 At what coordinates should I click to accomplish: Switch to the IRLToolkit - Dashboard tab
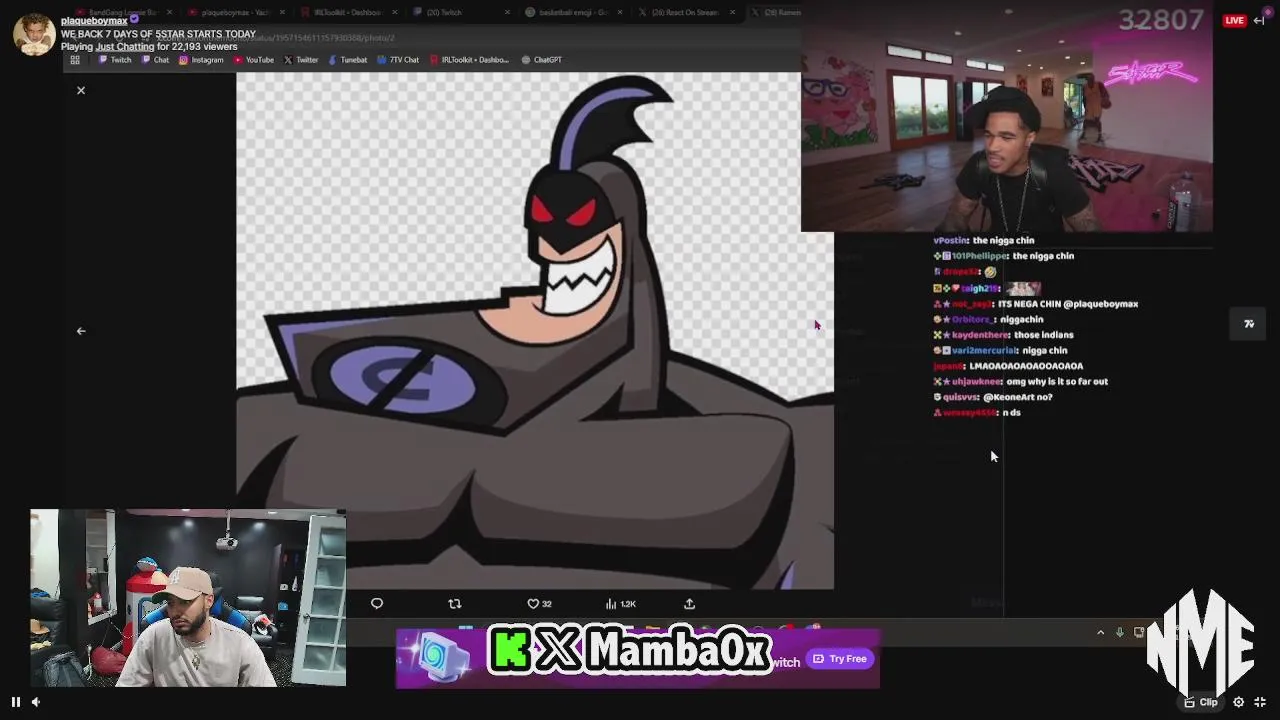tap(347, 13)
